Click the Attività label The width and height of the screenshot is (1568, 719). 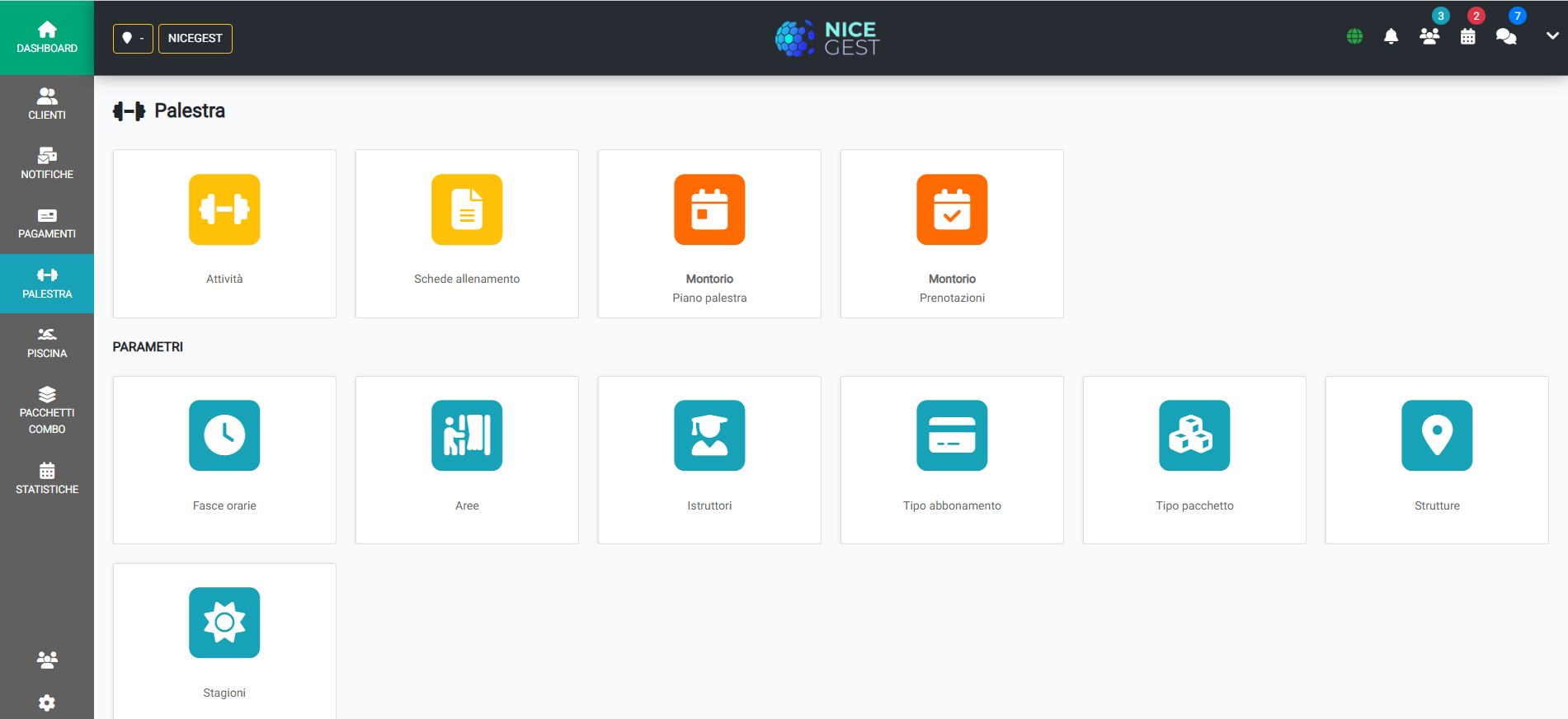224,279
